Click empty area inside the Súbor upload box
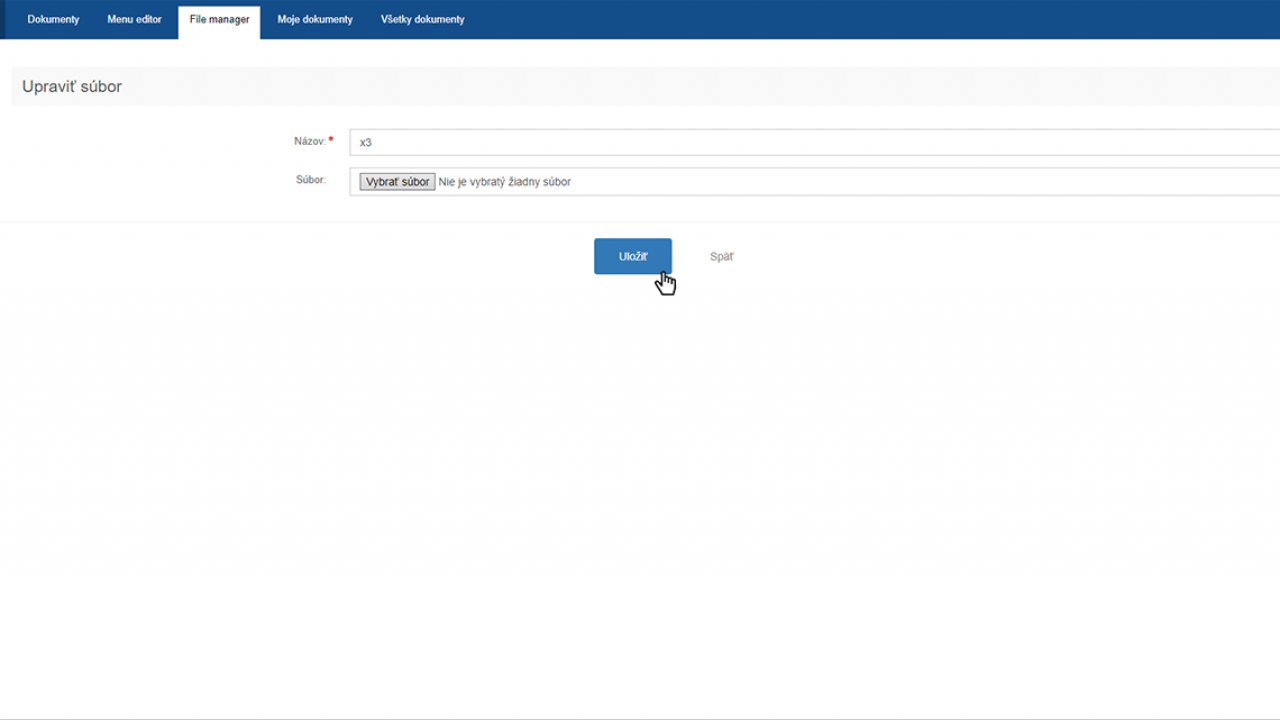 (900, 182)
